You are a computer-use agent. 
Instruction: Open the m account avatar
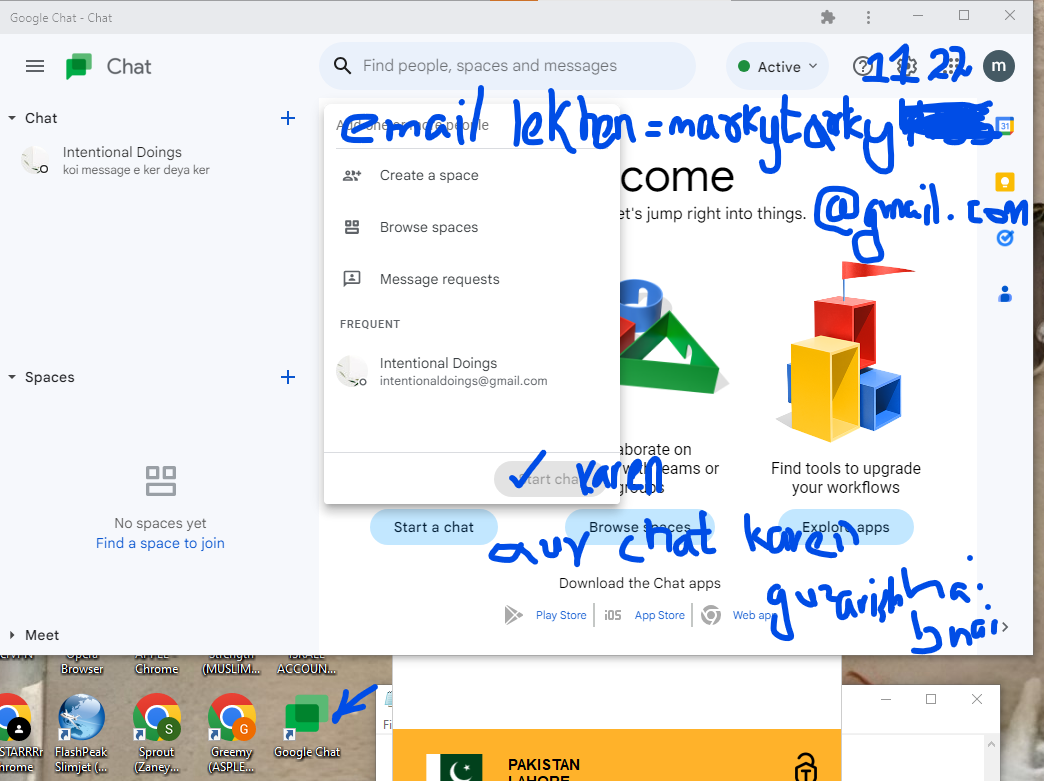[x=998, y=66]
